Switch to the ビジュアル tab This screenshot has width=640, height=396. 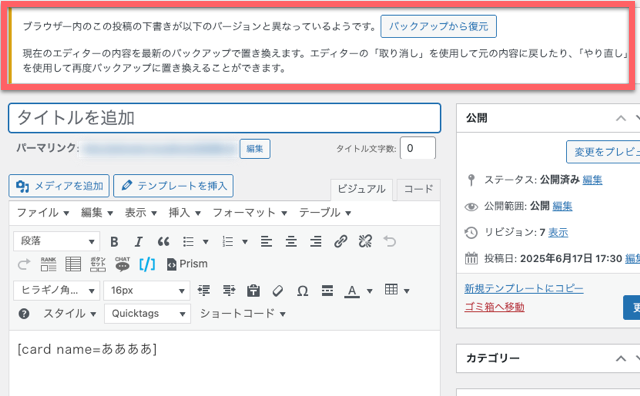click(361, 189)
